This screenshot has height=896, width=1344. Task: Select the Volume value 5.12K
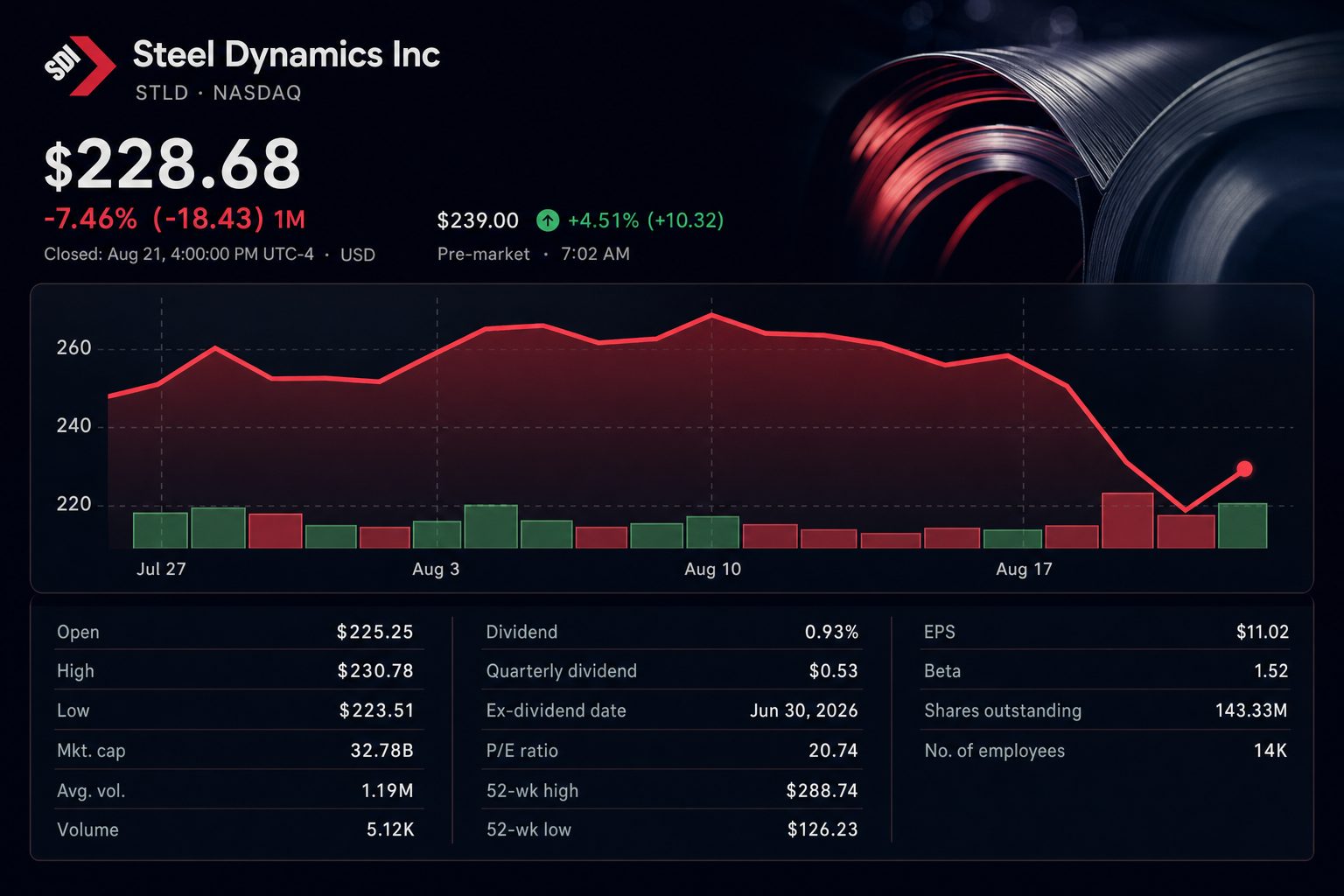390,829
